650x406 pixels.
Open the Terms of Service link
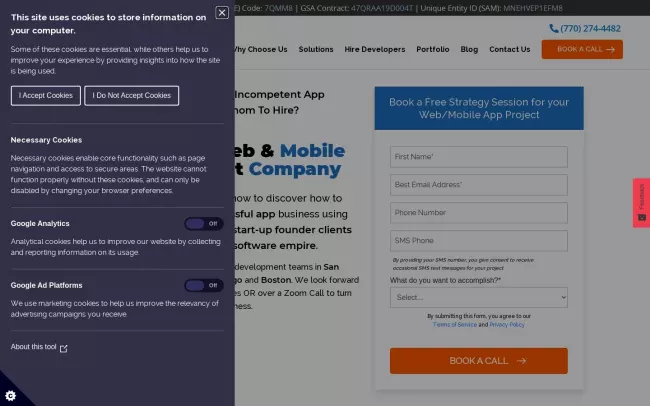(454, 325)
